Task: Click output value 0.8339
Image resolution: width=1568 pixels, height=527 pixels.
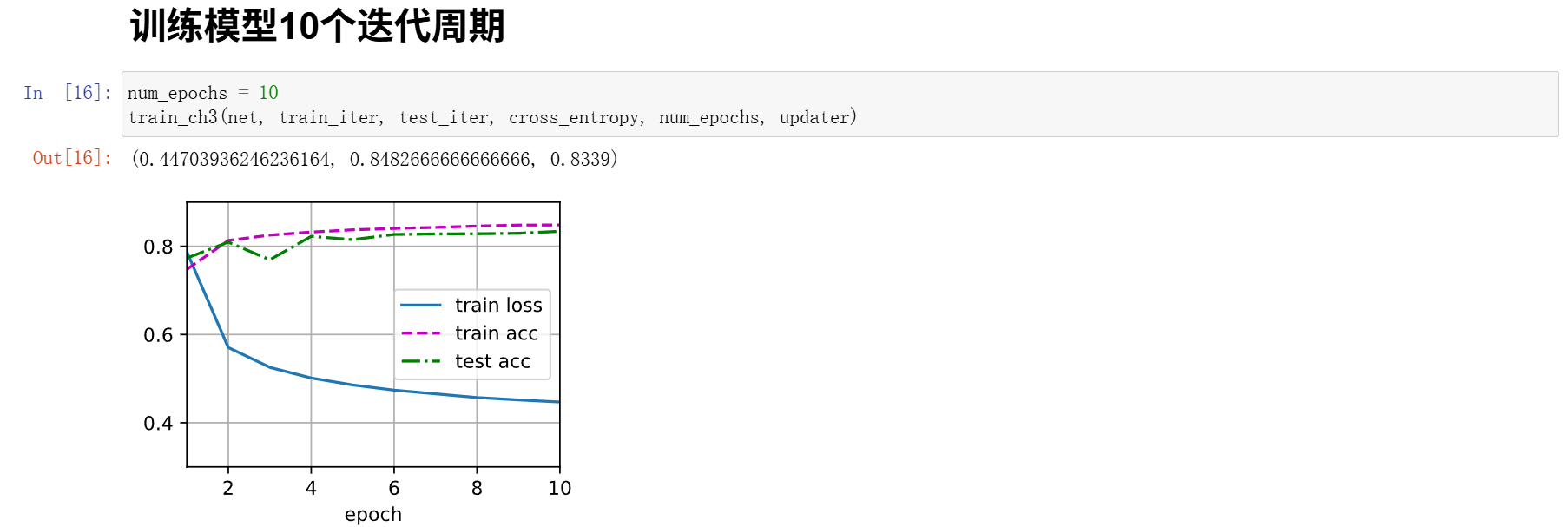Action: tap(580, 159)
